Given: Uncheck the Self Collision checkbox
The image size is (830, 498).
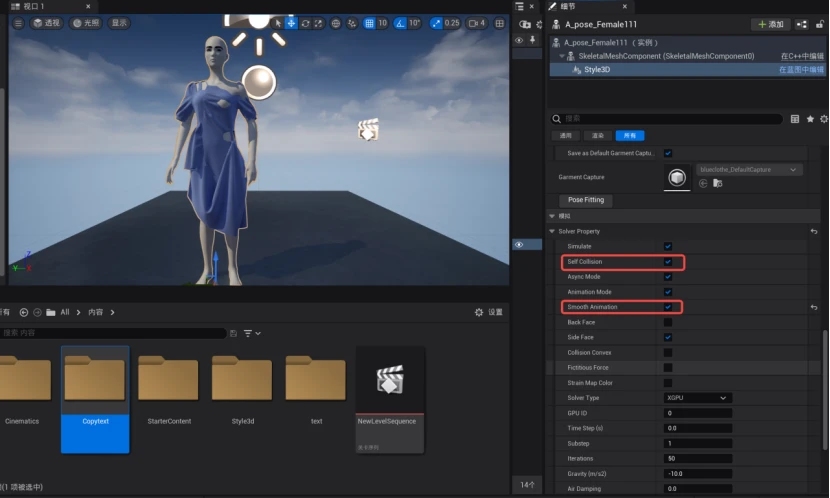Looking at the screenshot, I should pyautogui.click(x=667, y=262).
